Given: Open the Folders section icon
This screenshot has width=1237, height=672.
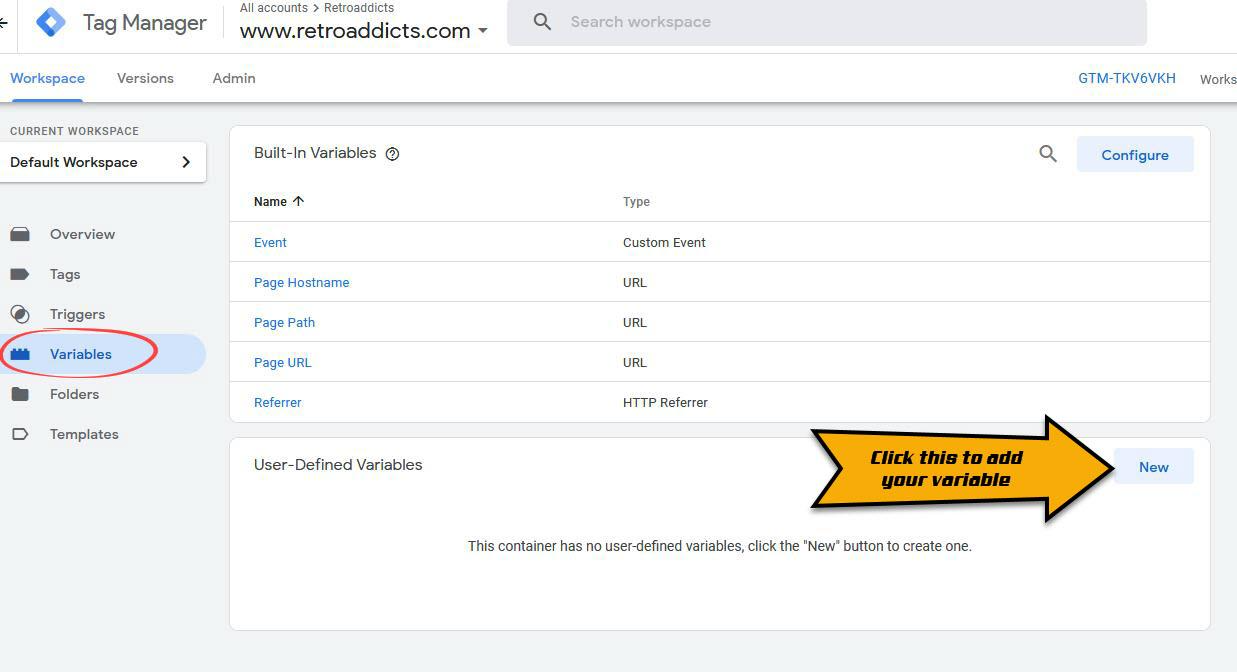Looking at the screenshot, I should point(22,394).
